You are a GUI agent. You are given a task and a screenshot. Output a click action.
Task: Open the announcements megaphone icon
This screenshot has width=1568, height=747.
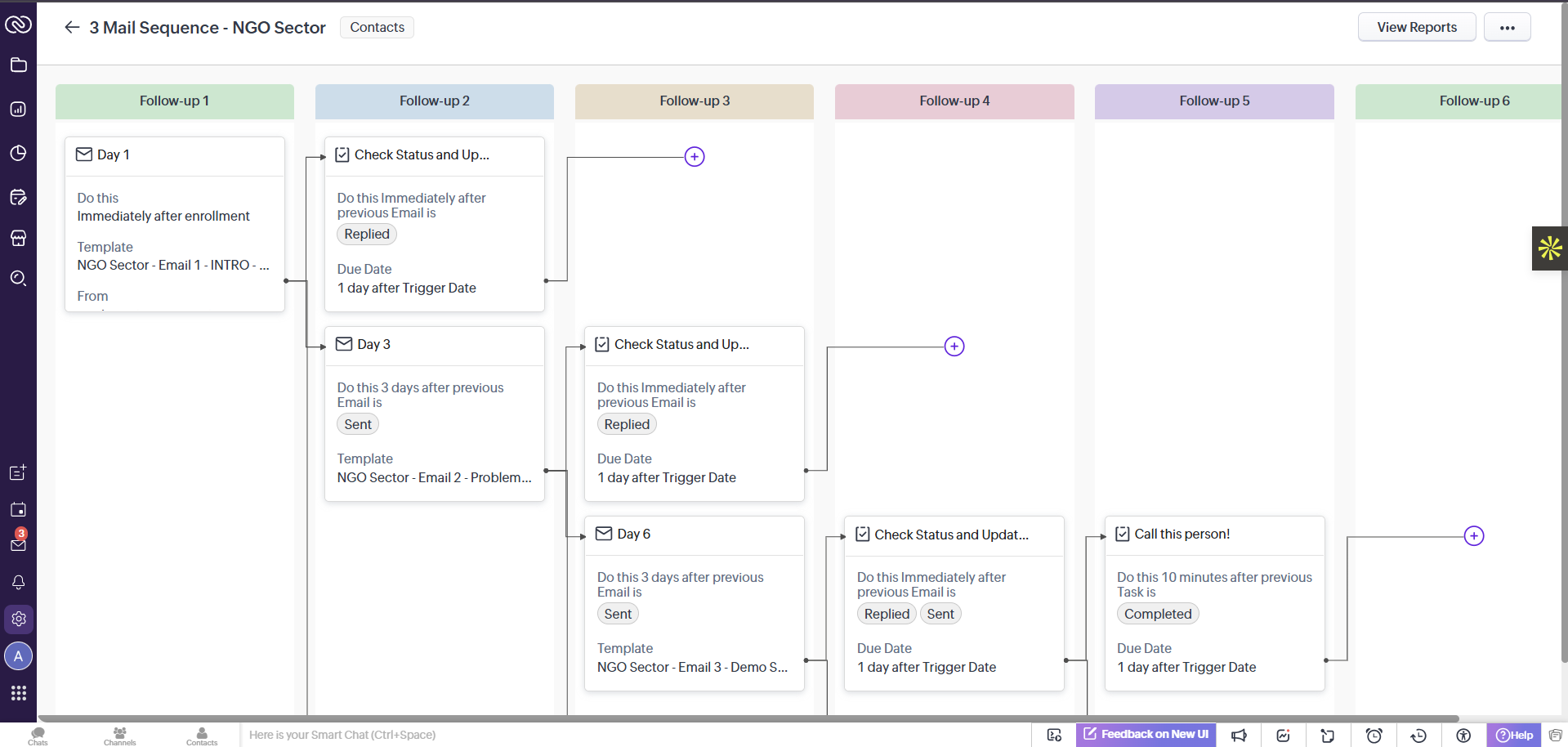(1240, 736)
